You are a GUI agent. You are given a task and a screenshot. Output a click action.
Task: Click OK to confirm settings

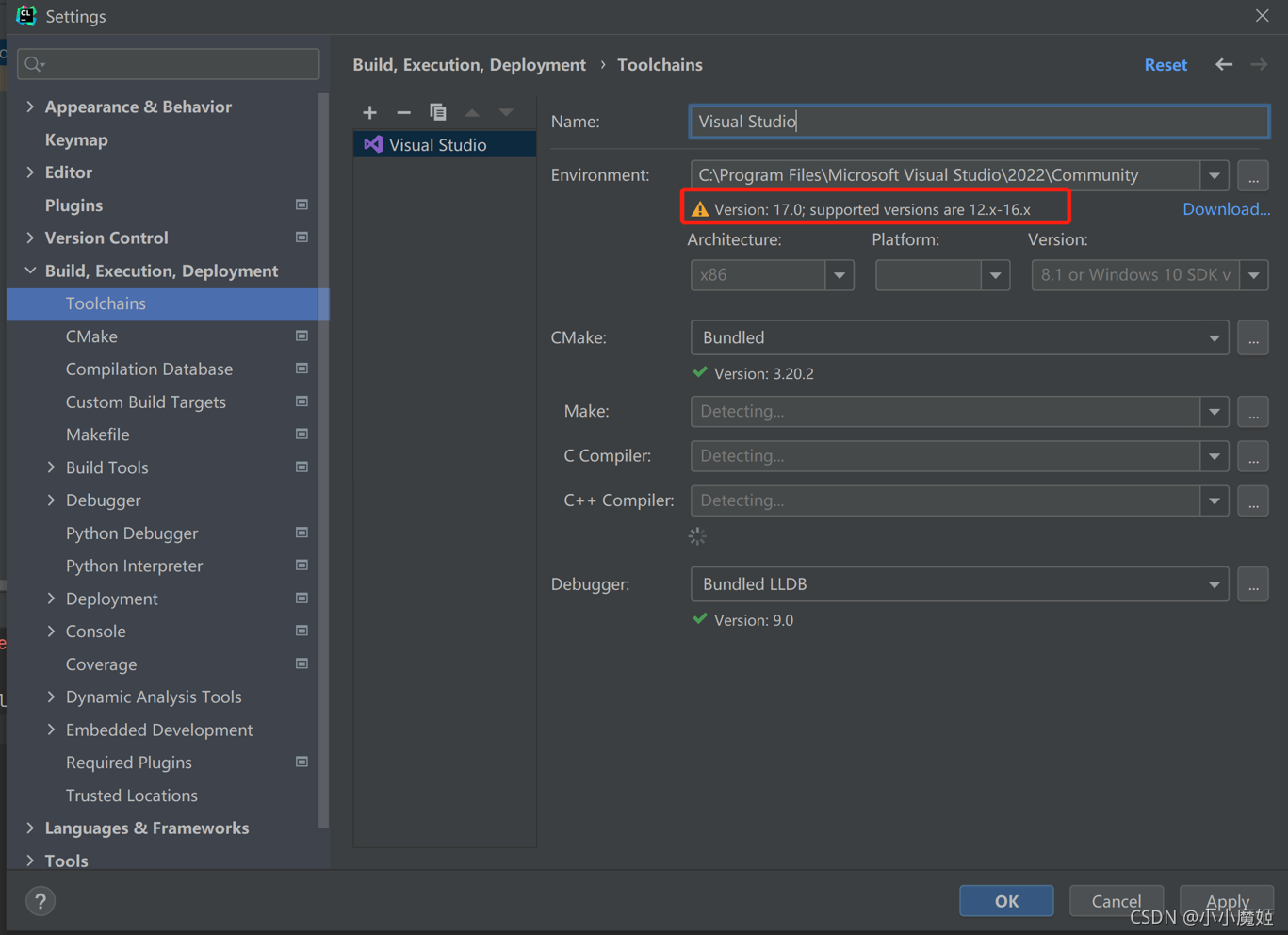1006,901
